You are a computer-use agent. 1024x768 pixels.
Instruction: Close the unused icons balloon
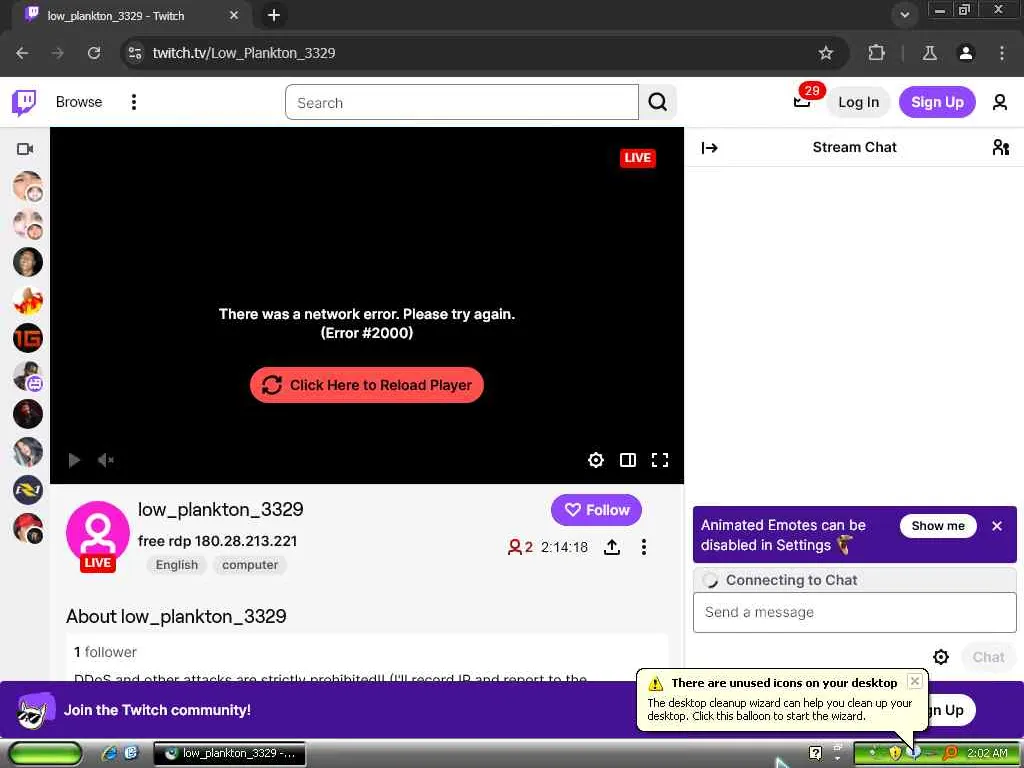coord(914,681)
